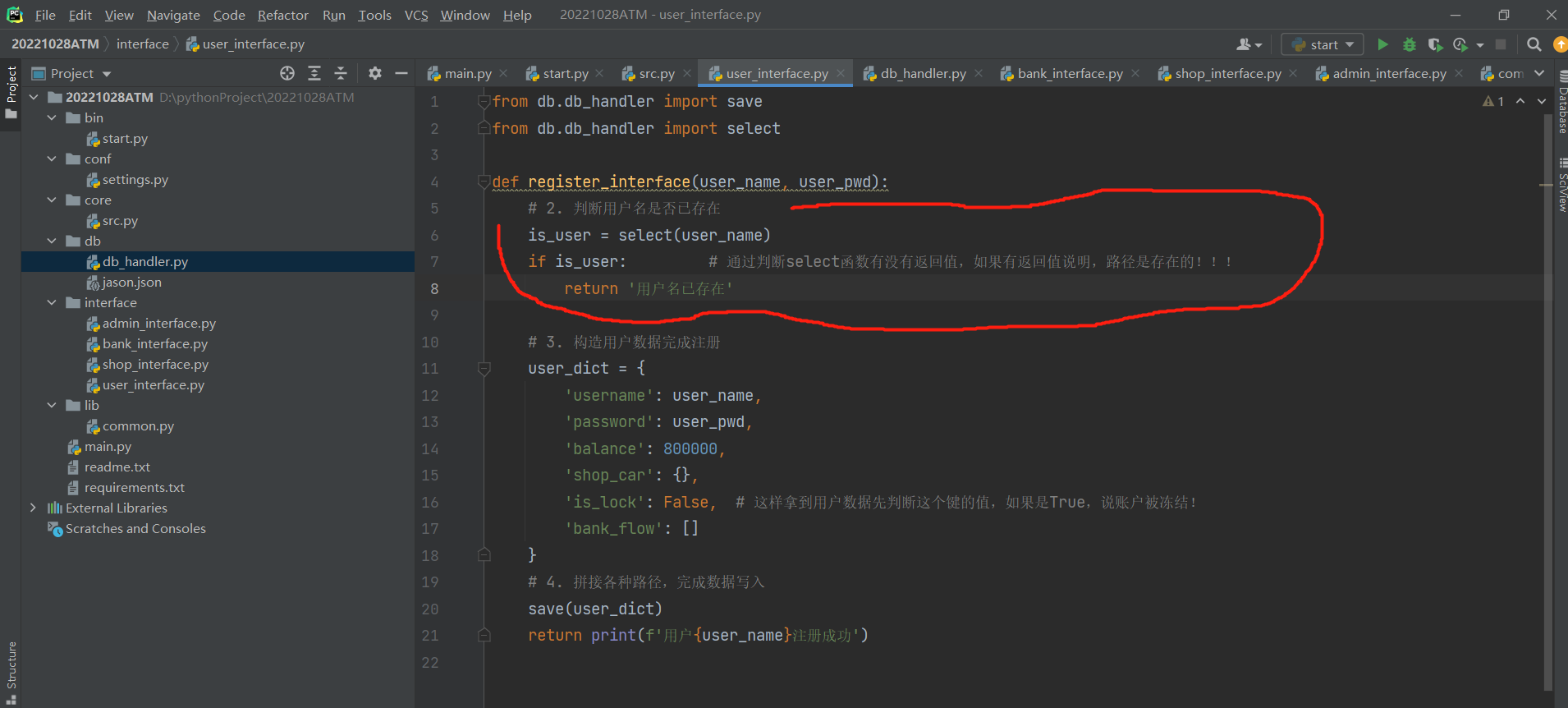Collapse the bin folder

click(52, 117)
